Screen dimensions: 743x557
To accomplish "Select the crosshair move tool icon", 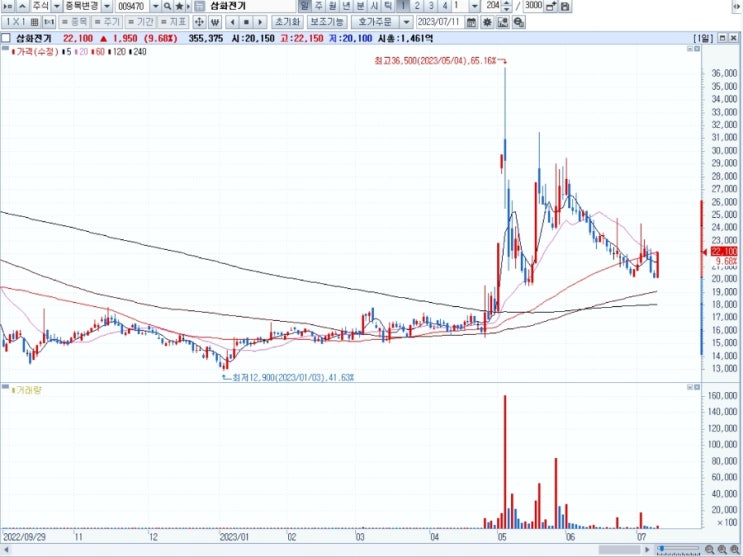I will click(199, 22).
